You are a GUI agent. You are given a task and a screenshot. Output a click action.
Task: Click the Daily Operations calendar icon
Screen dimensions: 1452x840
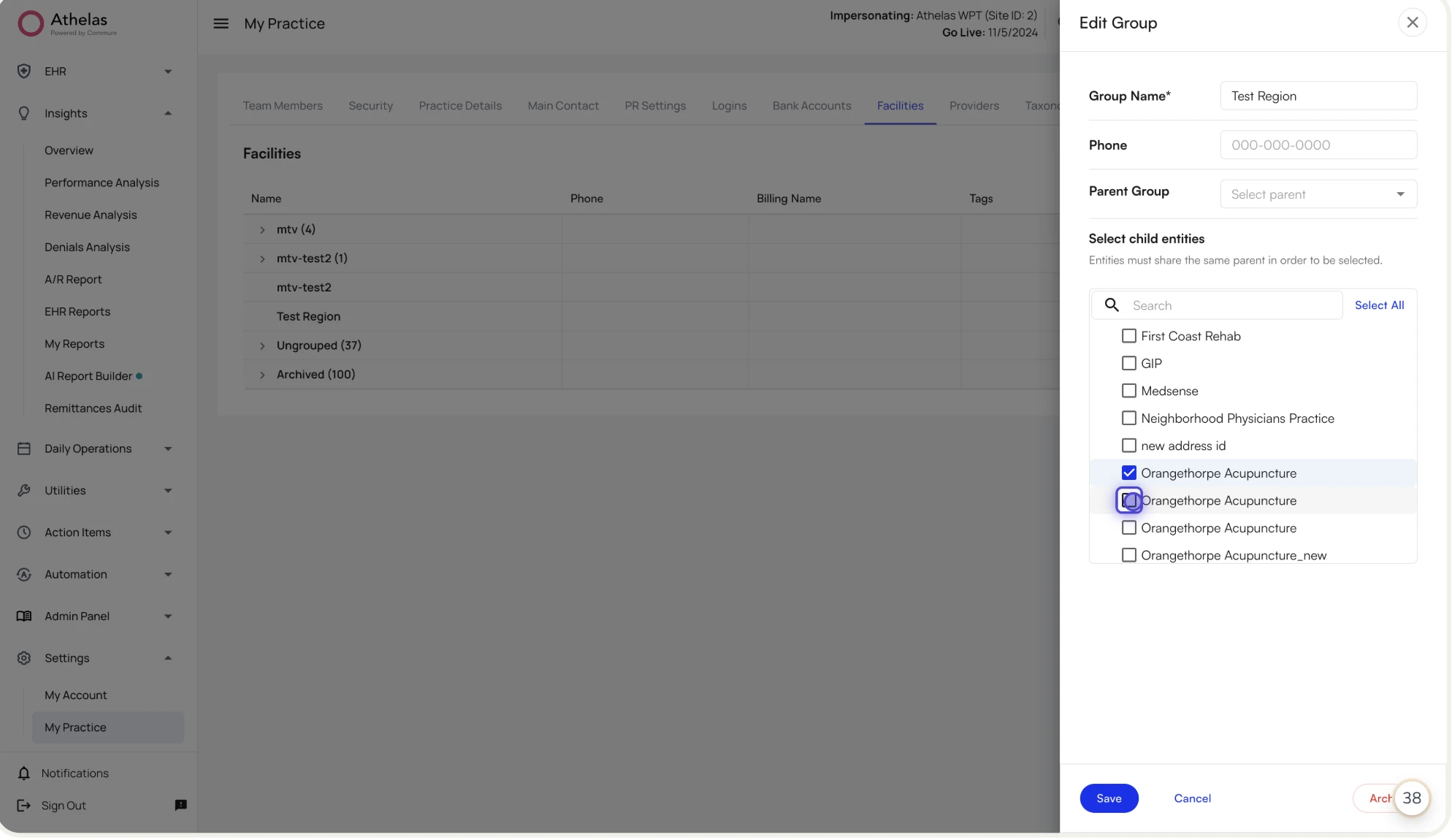(24, 448)
